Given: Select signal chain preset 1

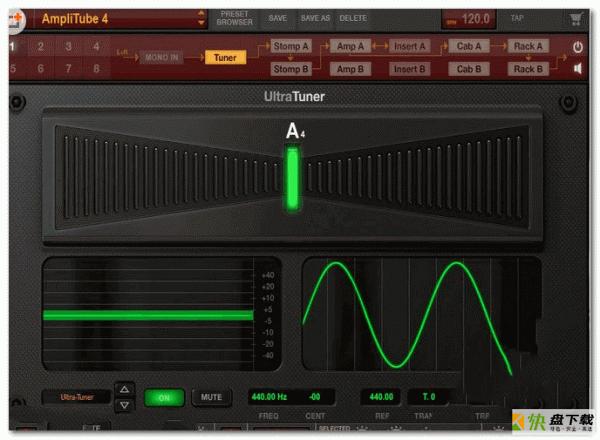Looking at the screenshot, I should click(13, 47).
